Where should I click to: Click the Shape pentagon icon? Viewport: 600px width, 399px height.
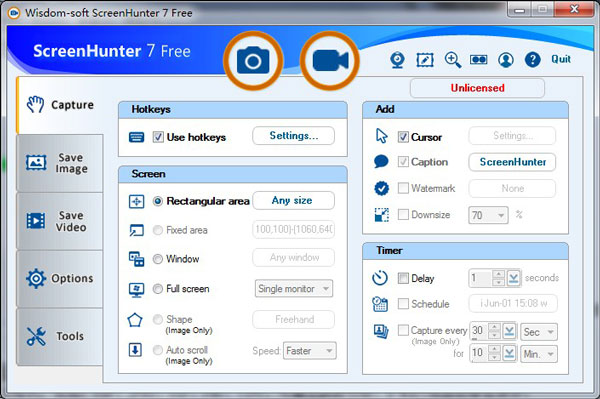tap(135, 320)
